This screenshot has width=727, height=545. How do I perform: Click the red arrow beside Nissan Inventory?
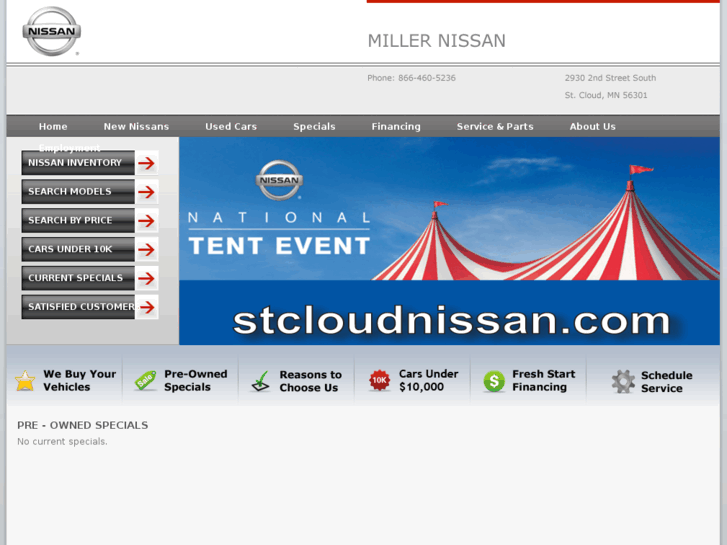click(147, 163)
